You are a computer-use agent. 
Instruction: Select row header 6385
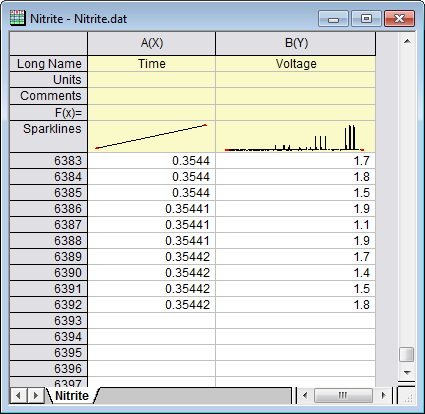click(x=49, y=193)
